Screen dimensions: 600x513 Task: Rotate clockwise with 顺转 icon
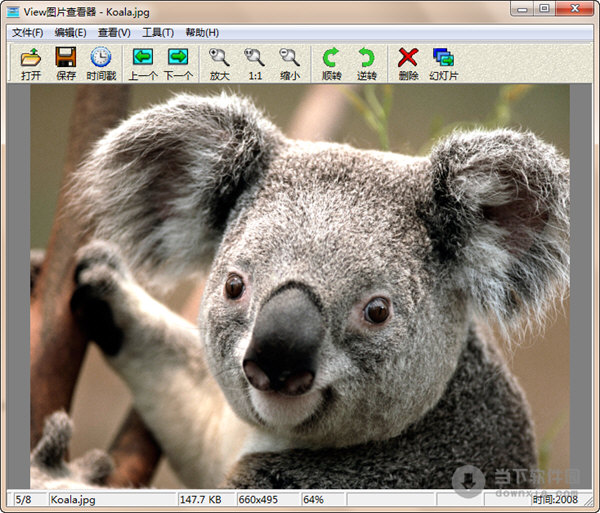331,57
